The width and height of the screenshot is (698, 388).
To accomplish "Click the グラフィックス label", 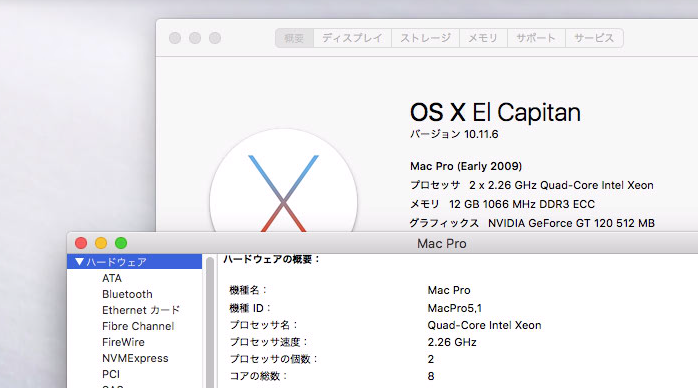I will 444,223.
